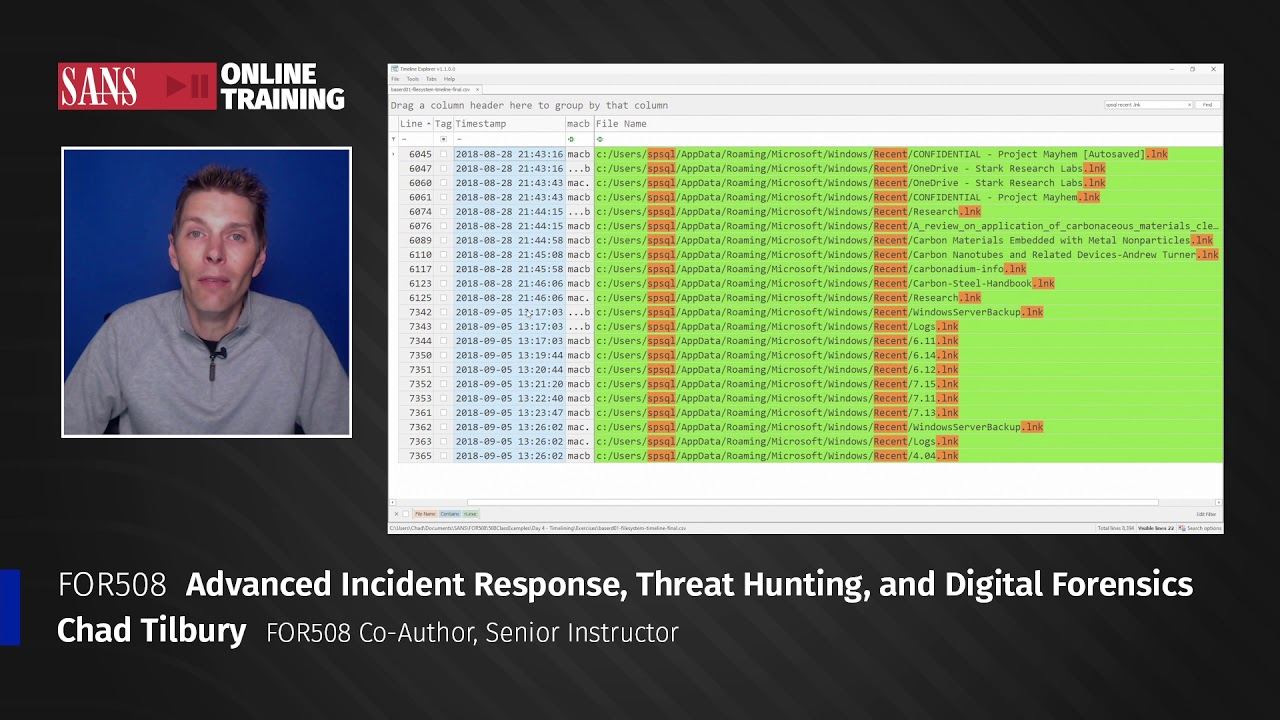Select the 6.11.lnk file row
This screenshot has height=720, width=1280.
908,341
